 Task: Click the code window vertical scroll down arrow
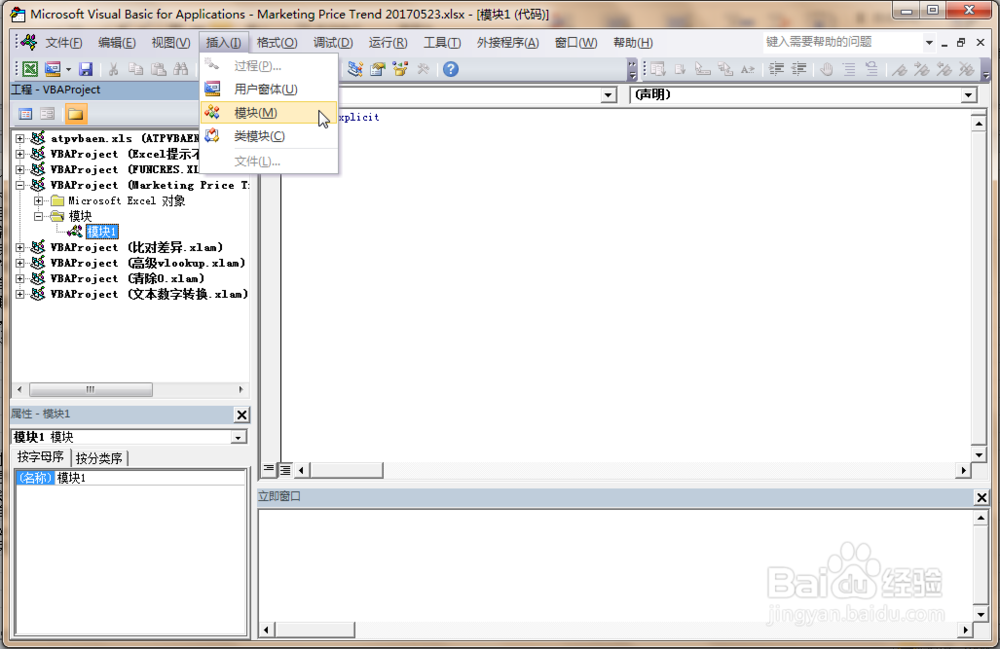pyautogui.click(x=979, y=455)
